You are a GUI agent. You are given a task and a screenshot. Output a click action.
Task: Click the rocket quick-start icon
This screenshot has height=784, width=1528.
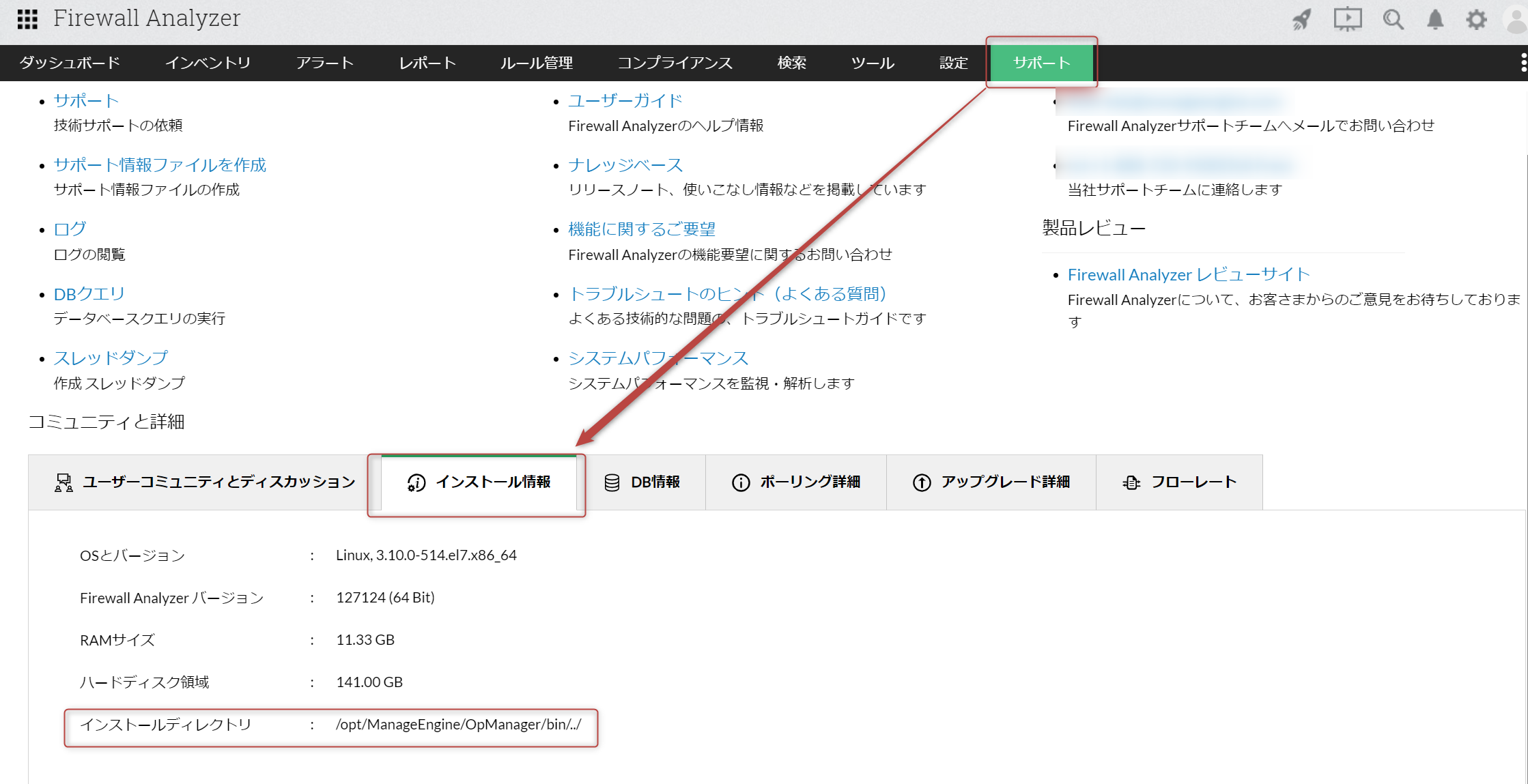[1301, 19]
